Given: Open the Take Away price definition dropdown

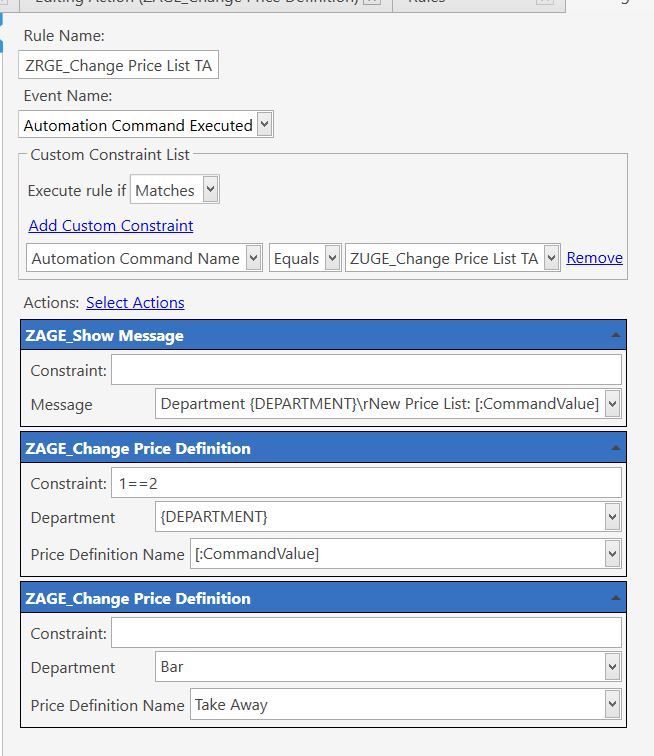Looking at the screenshot, I should click(613, 704).
